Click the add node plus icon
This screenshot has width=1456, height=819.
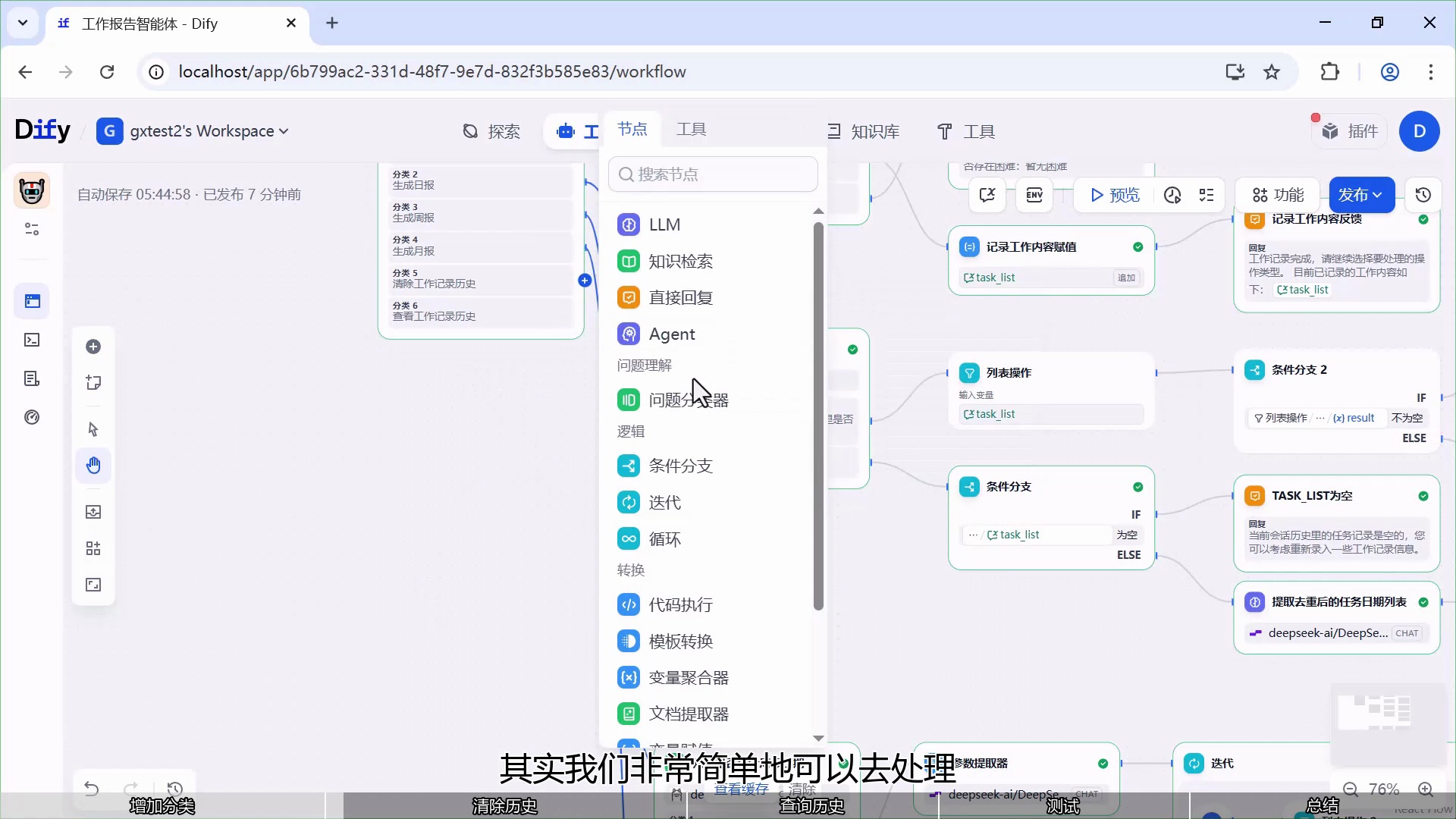click(93, 347)
